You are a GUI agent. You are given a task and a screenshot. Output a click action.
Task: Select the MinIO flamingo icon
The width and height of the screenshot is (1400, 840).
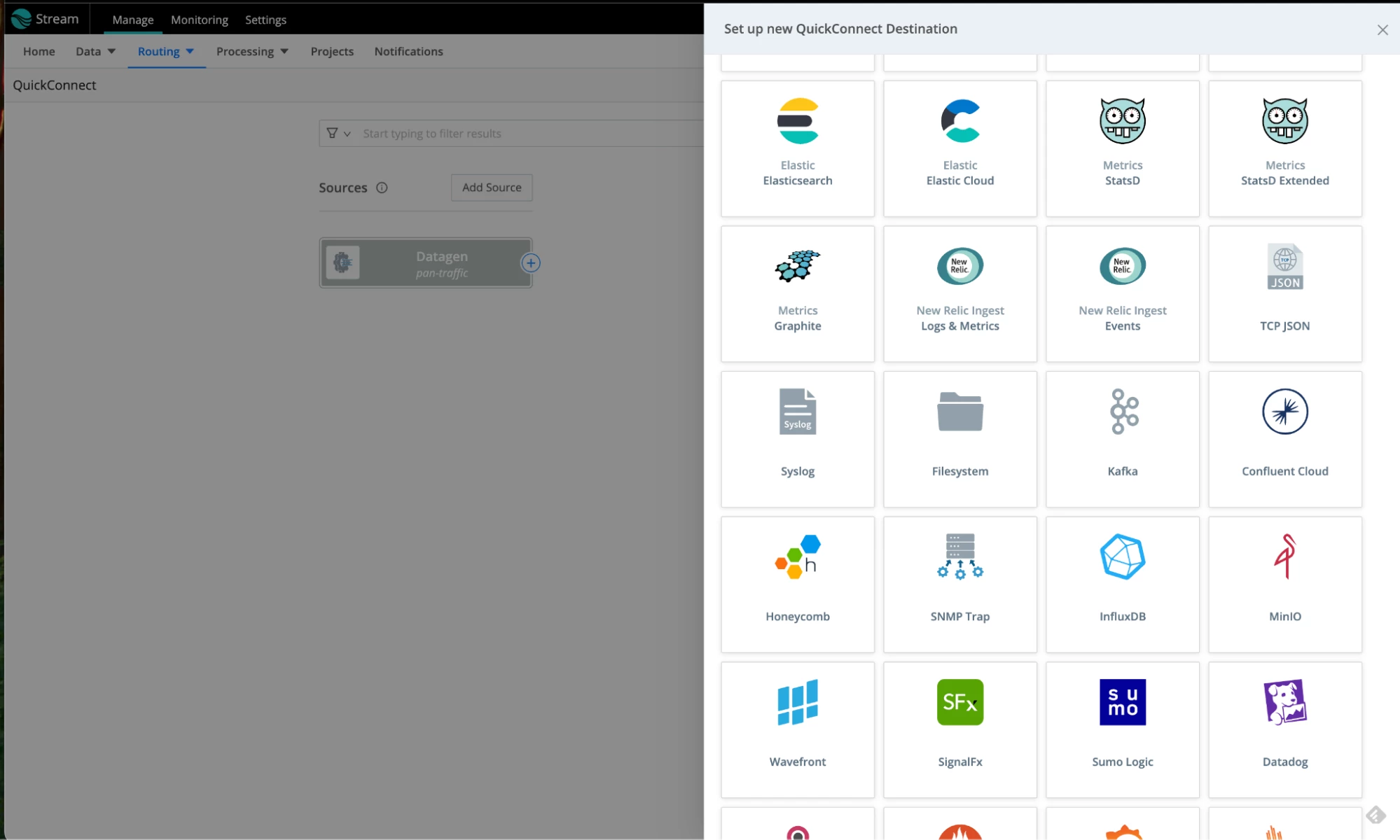(1285, 556)
